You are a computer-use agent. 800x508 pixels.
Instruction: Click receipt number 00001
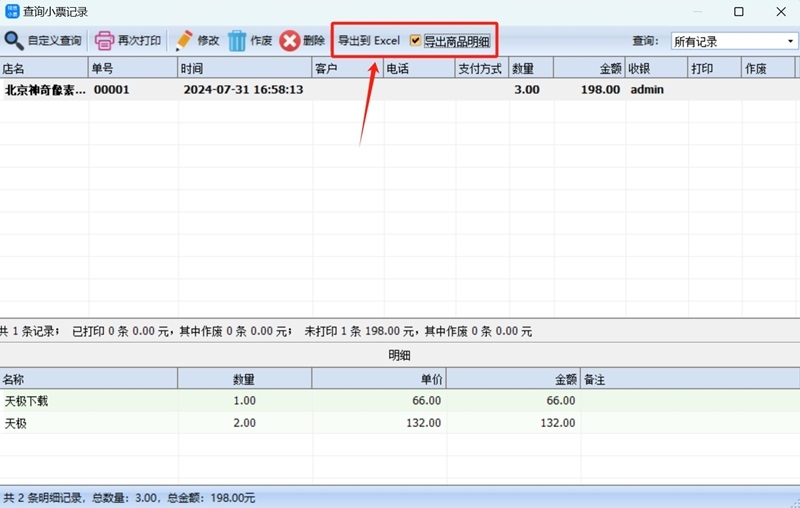111,89
